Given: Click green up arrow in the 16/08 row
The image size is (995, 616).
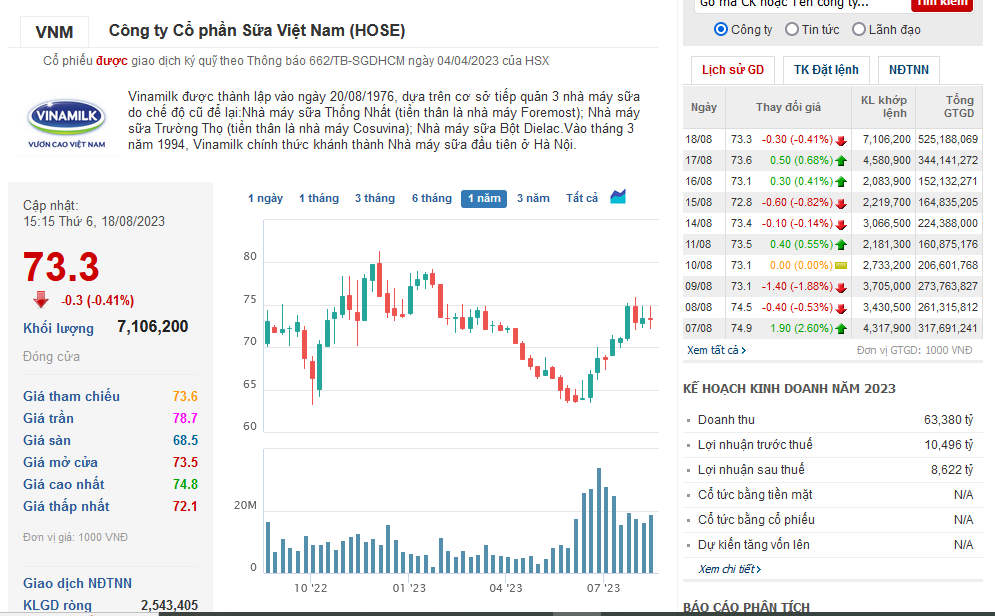Looking at the screenshot, I should click(x=841, y=181).
